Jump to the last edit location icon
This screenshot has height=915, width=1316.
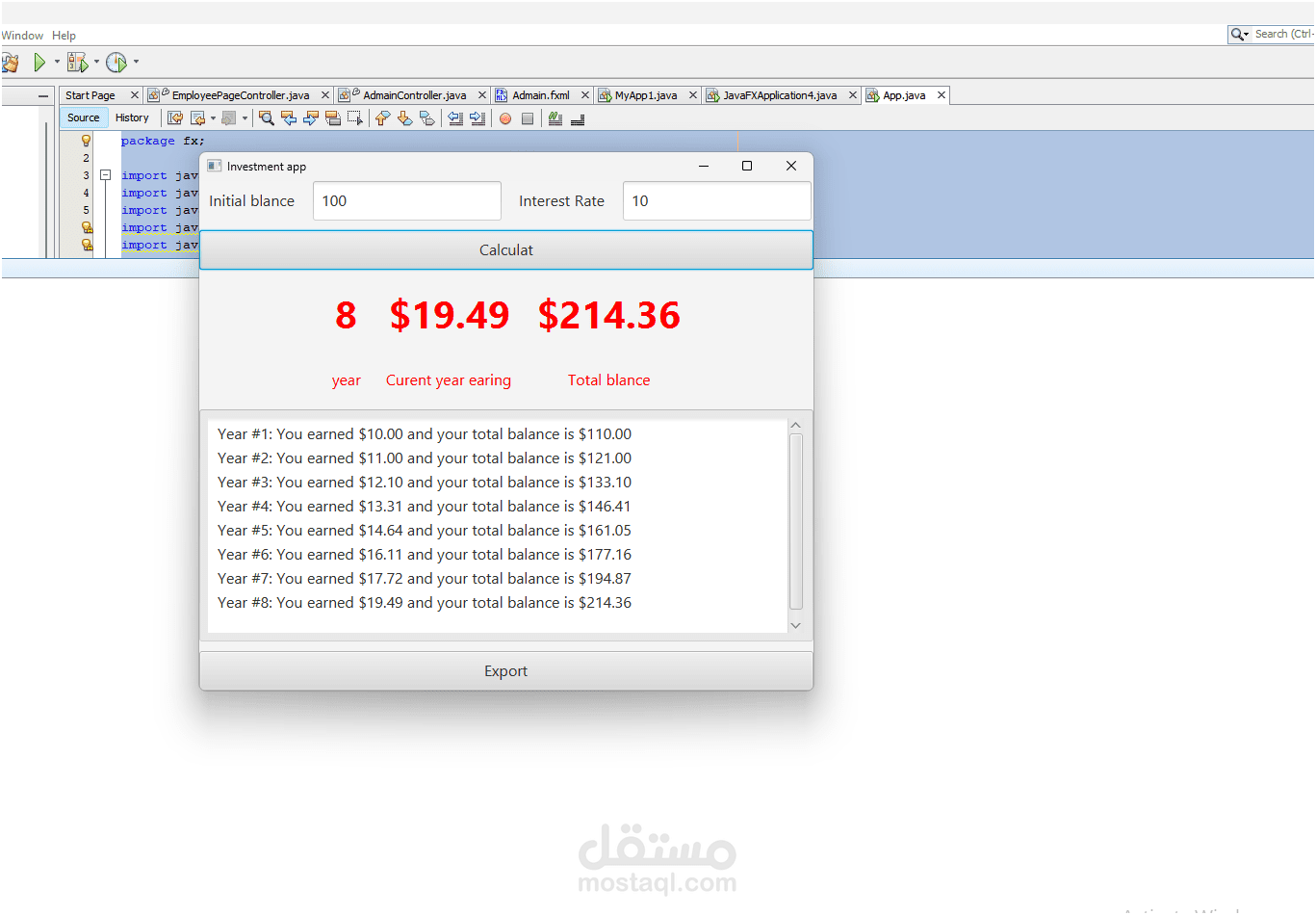pos(175,118)
